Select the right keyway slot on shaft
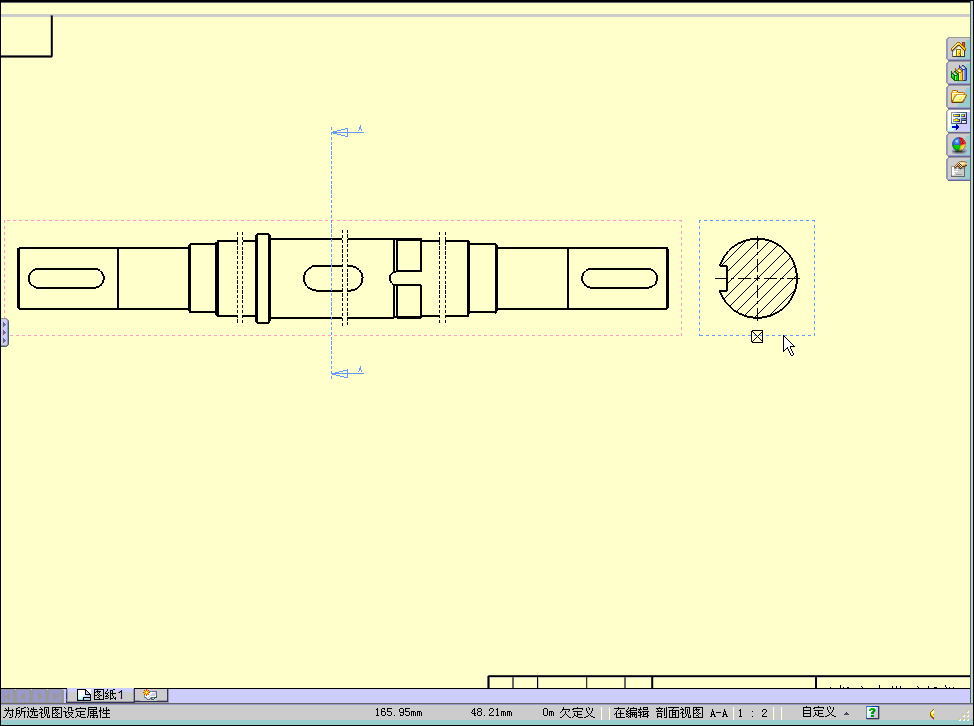Viewport: 974px width, 726px height. pos(619,278)
